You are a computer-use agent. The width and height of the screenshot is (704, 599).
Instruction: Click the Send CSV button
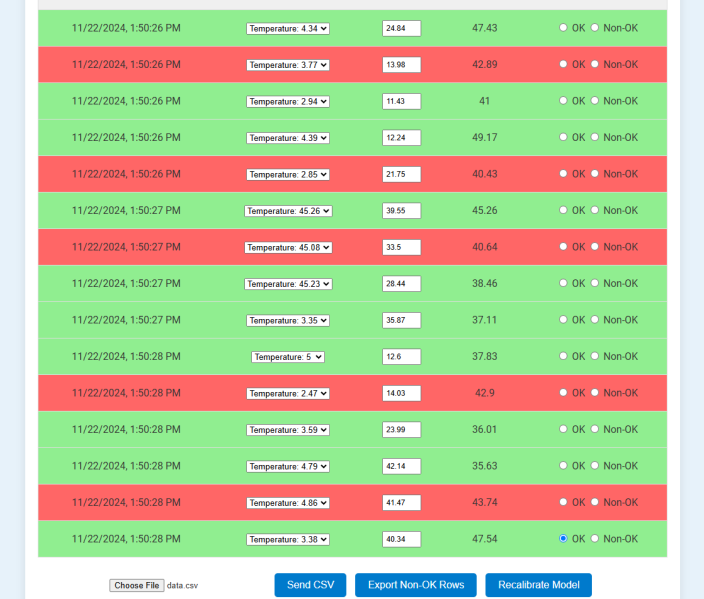tap(310, 585)
